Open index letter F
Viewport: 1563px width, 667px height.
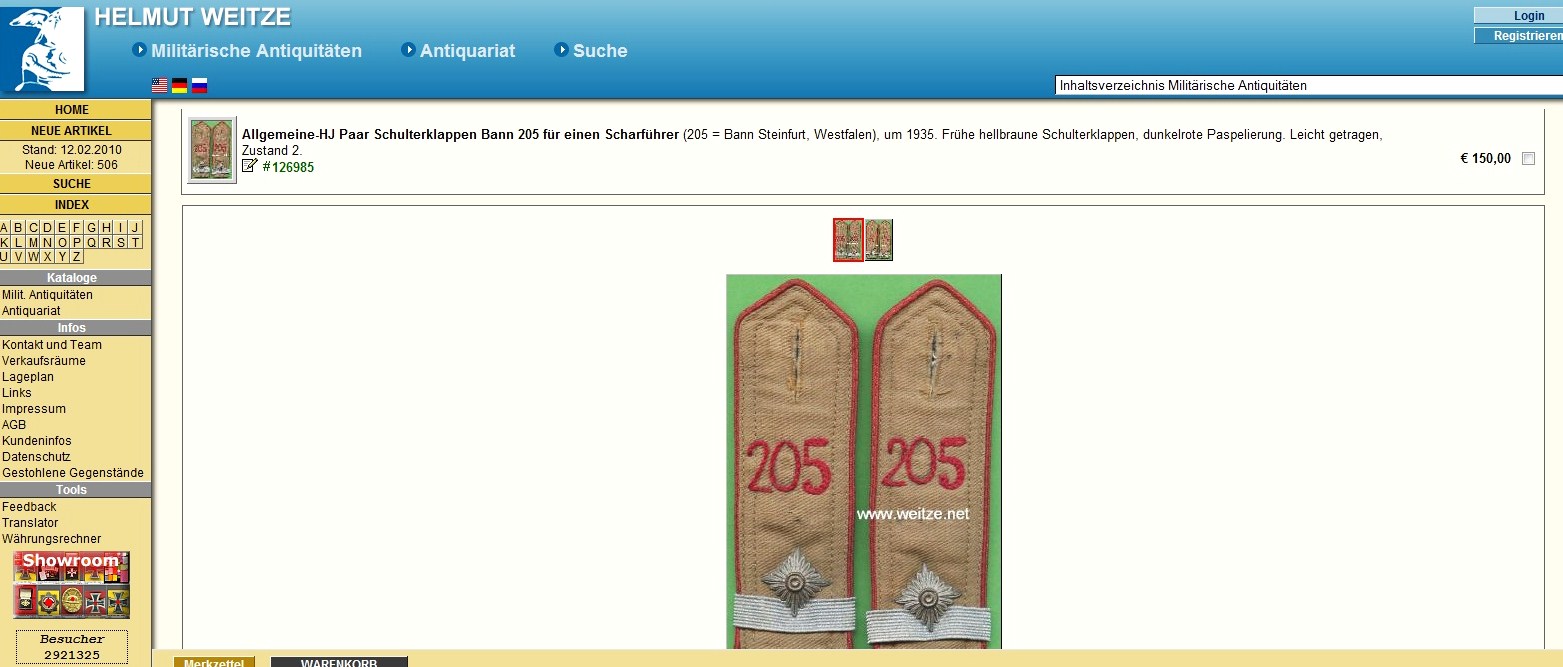tap(76, 228)
